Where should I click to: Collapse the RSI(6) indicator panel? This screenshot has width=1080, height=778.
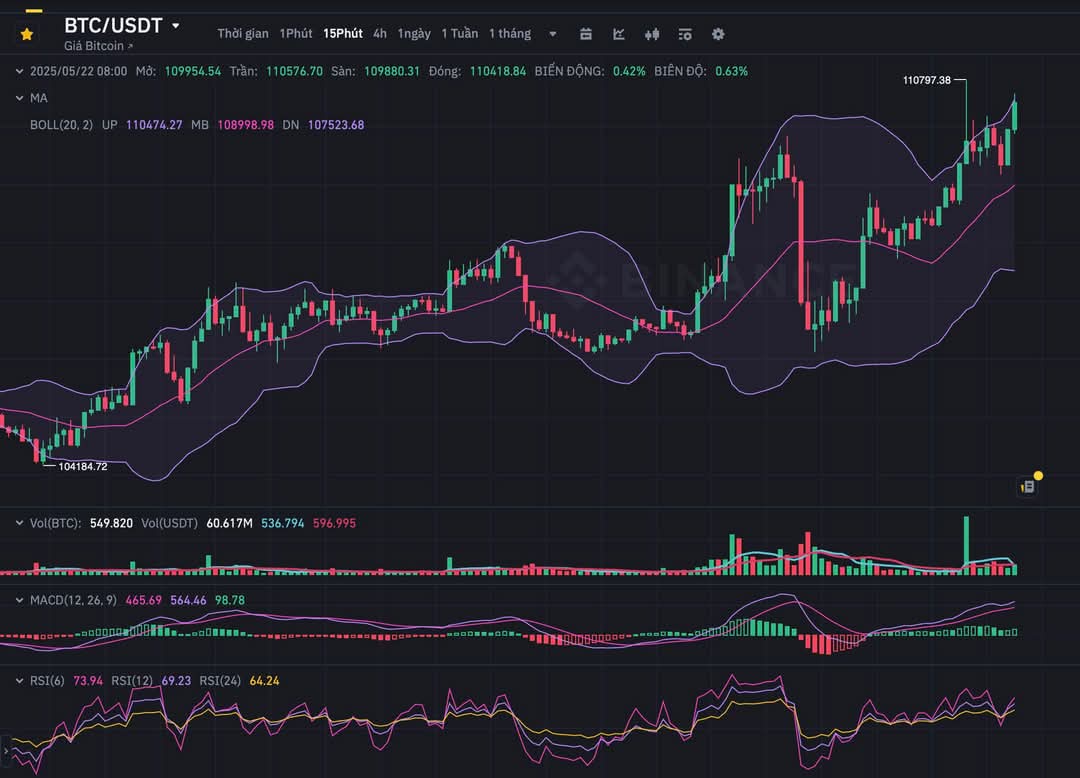[x=18, y=680]
